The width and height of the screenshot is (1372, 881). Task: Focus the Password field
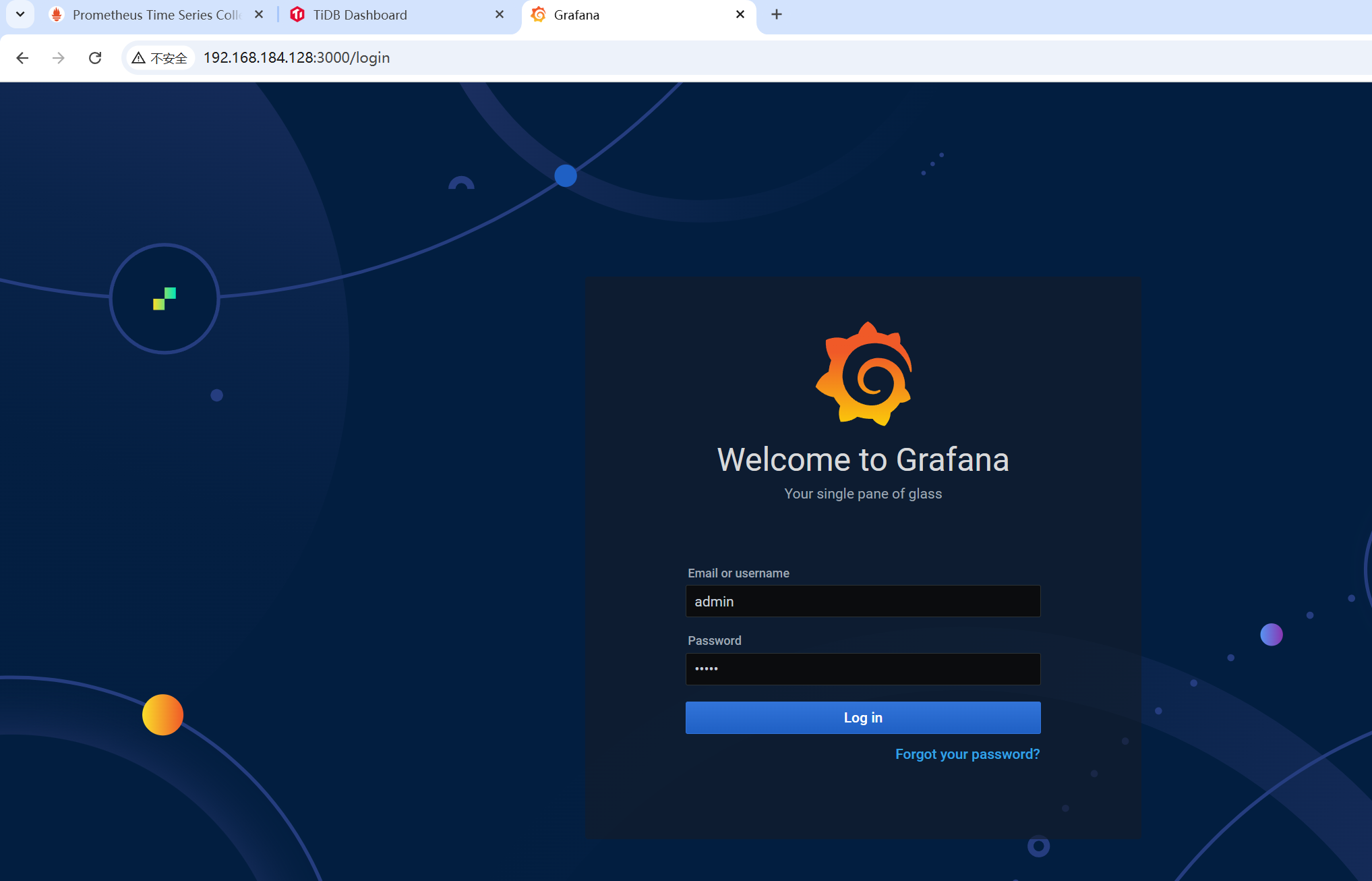(863, 669)
